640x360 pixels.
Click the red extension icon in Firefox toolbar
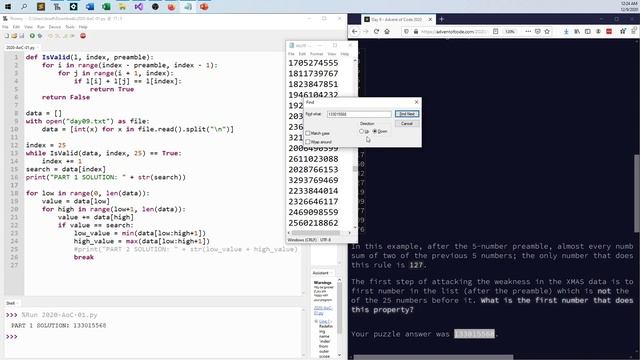(x=609, y=31)
